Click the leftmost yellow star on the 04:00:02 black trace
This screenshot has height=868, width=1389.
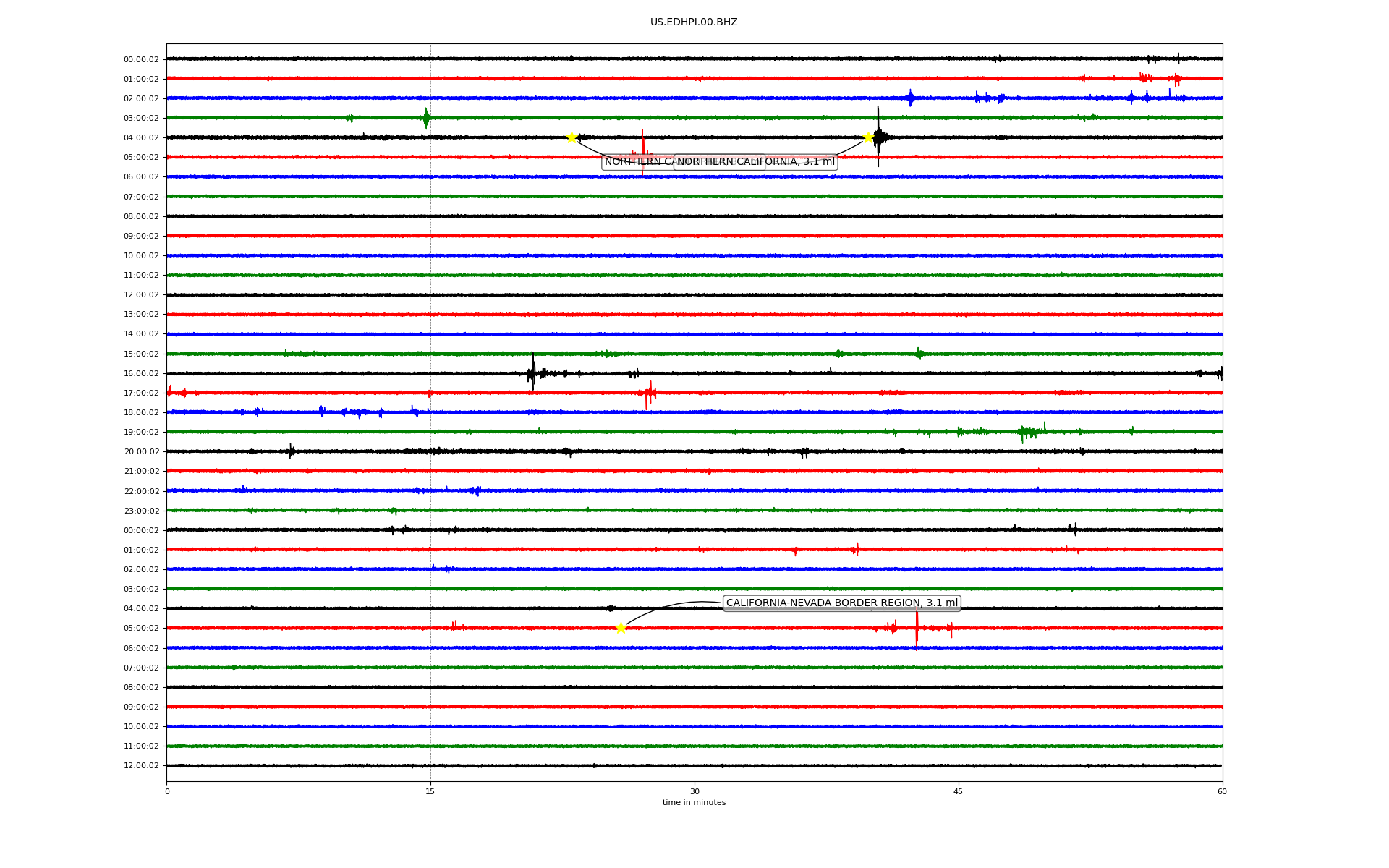[572, 137]
